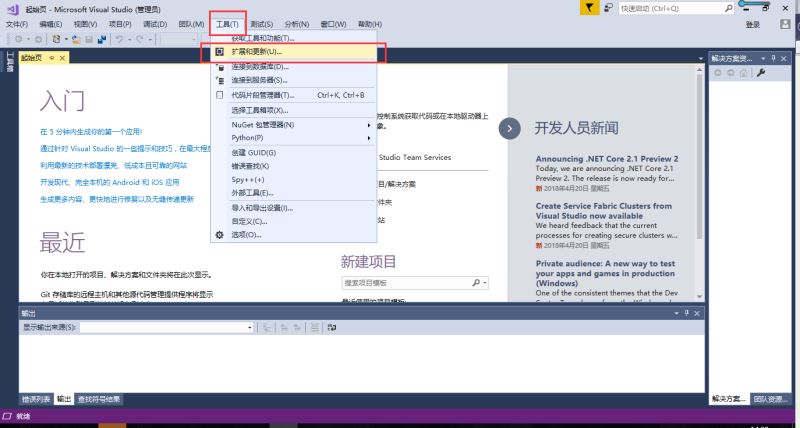This screenshot has width=800, height=428.
Task: Open the 文件(F) menu
Action: point(17,24)
